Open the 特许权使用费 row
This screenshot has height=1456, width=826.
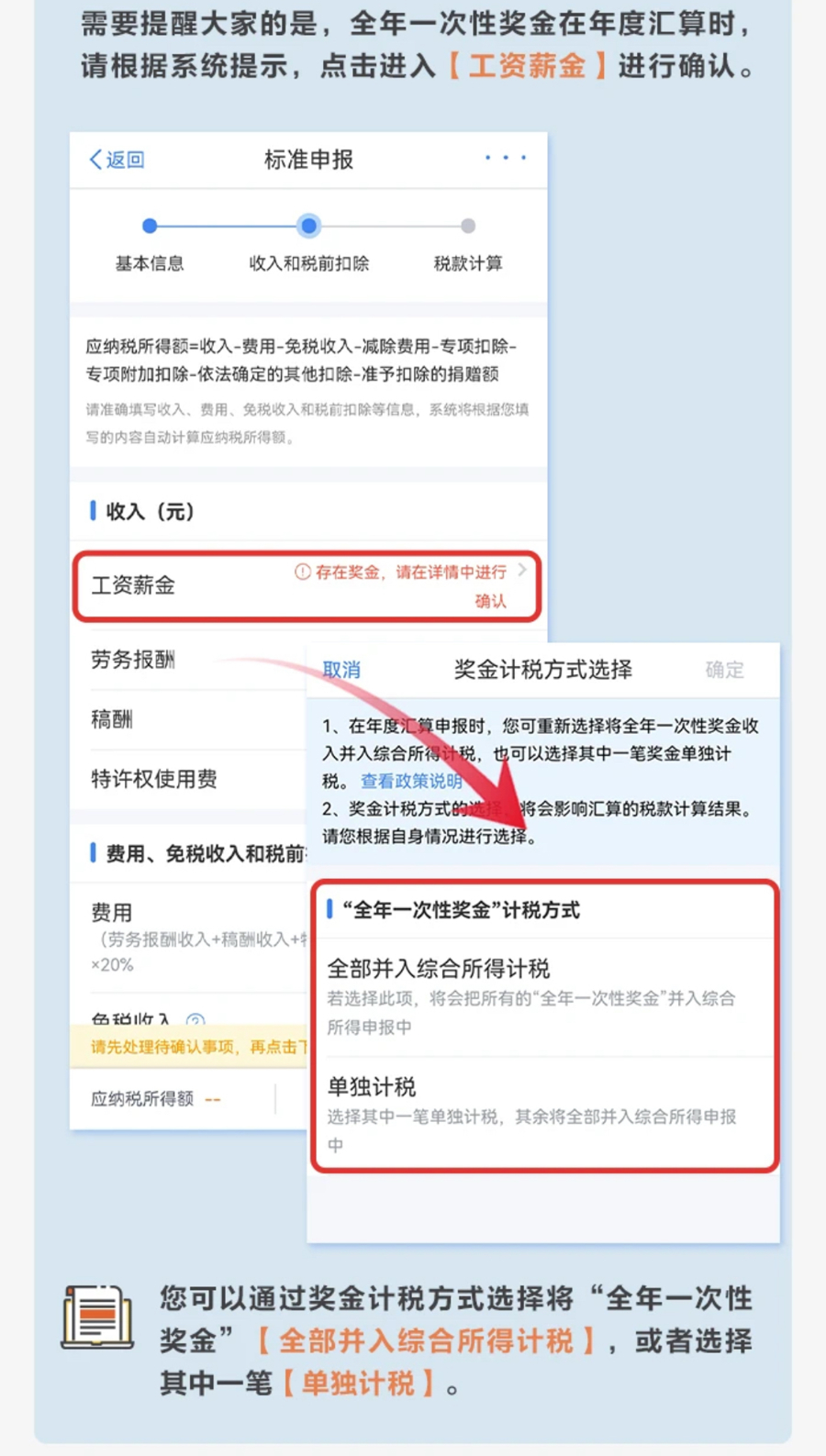click(x=190, y=779)
